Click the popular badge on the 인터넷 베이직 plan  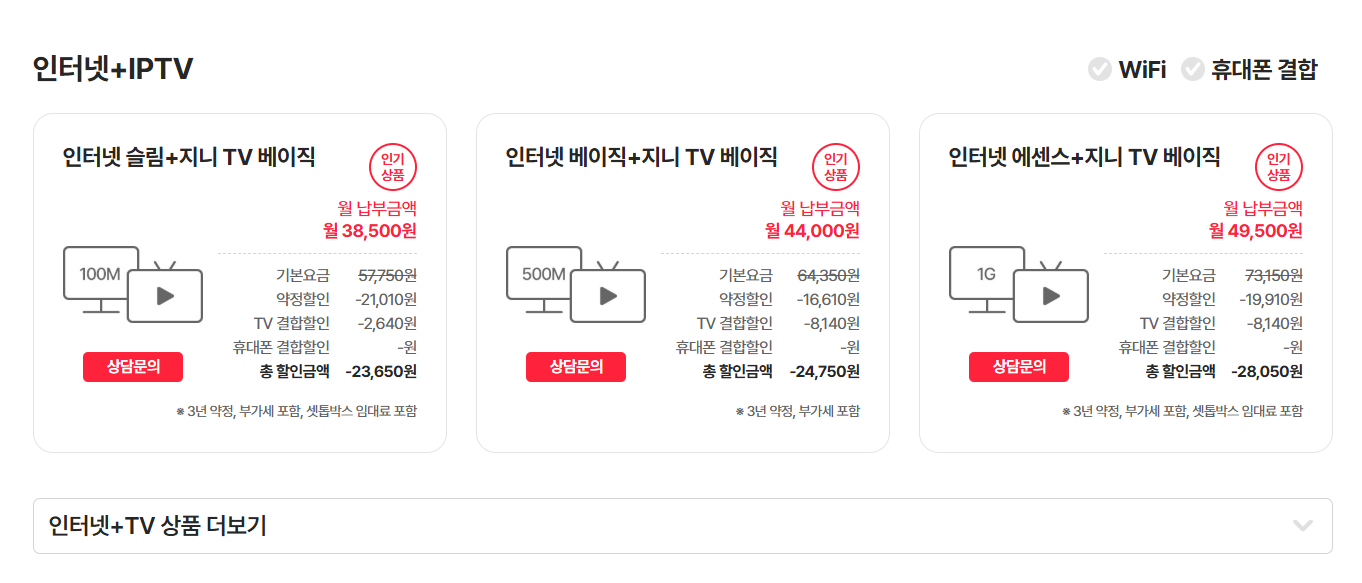(x=836, y=167)
